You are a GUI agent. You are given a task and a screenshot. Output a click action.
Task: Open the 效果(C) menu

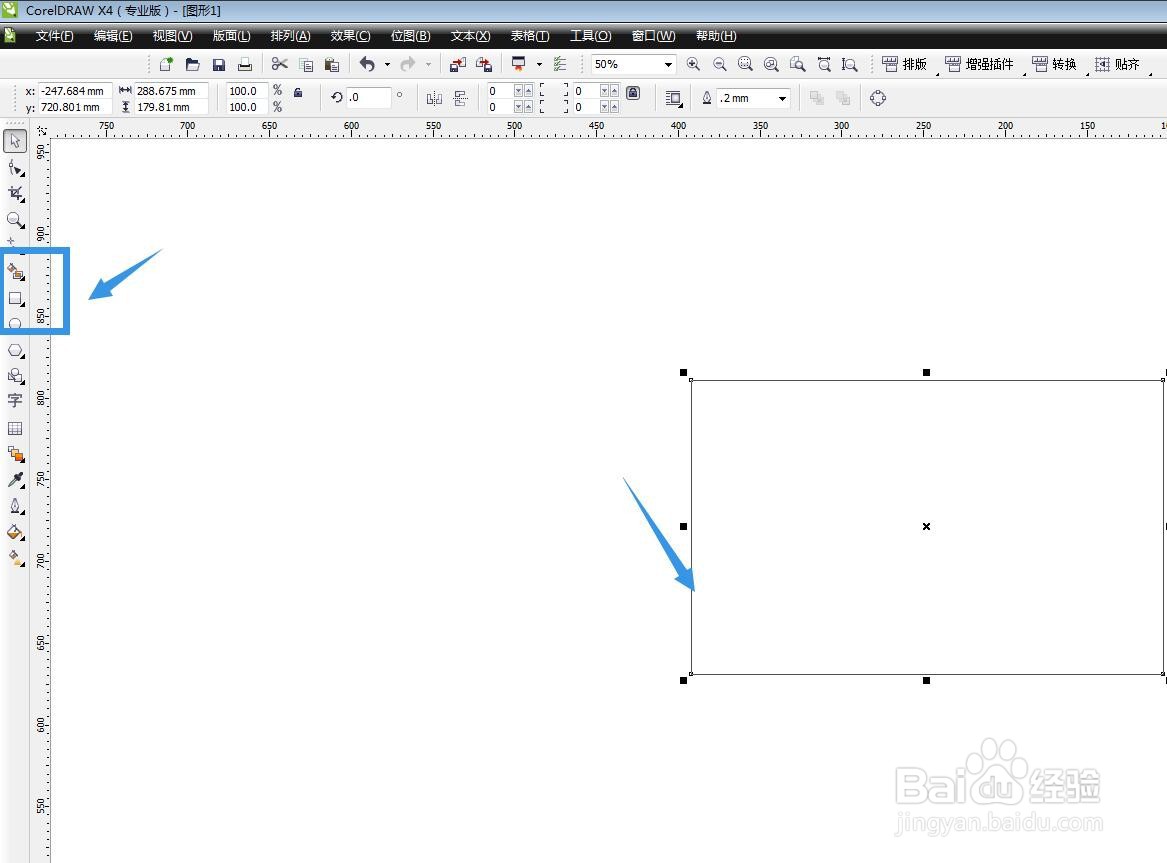pyautogui.click(x=351, y=36)
